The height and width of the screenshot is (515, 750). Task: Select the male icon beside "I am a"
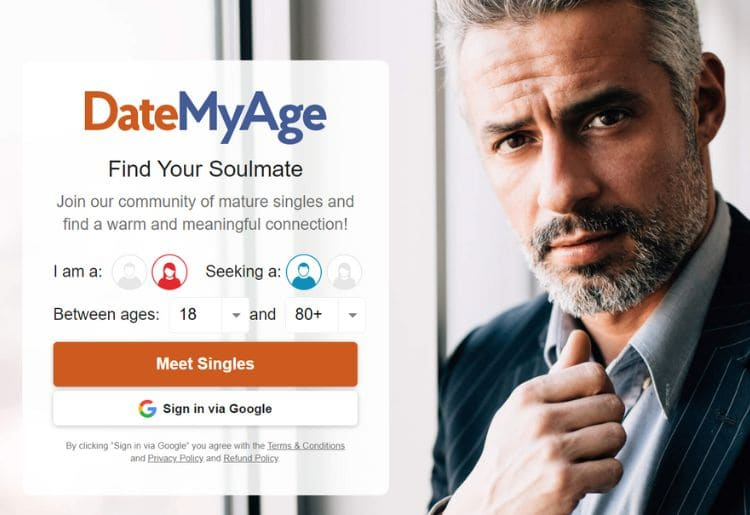pyautogui.click(x=129, y=272)
